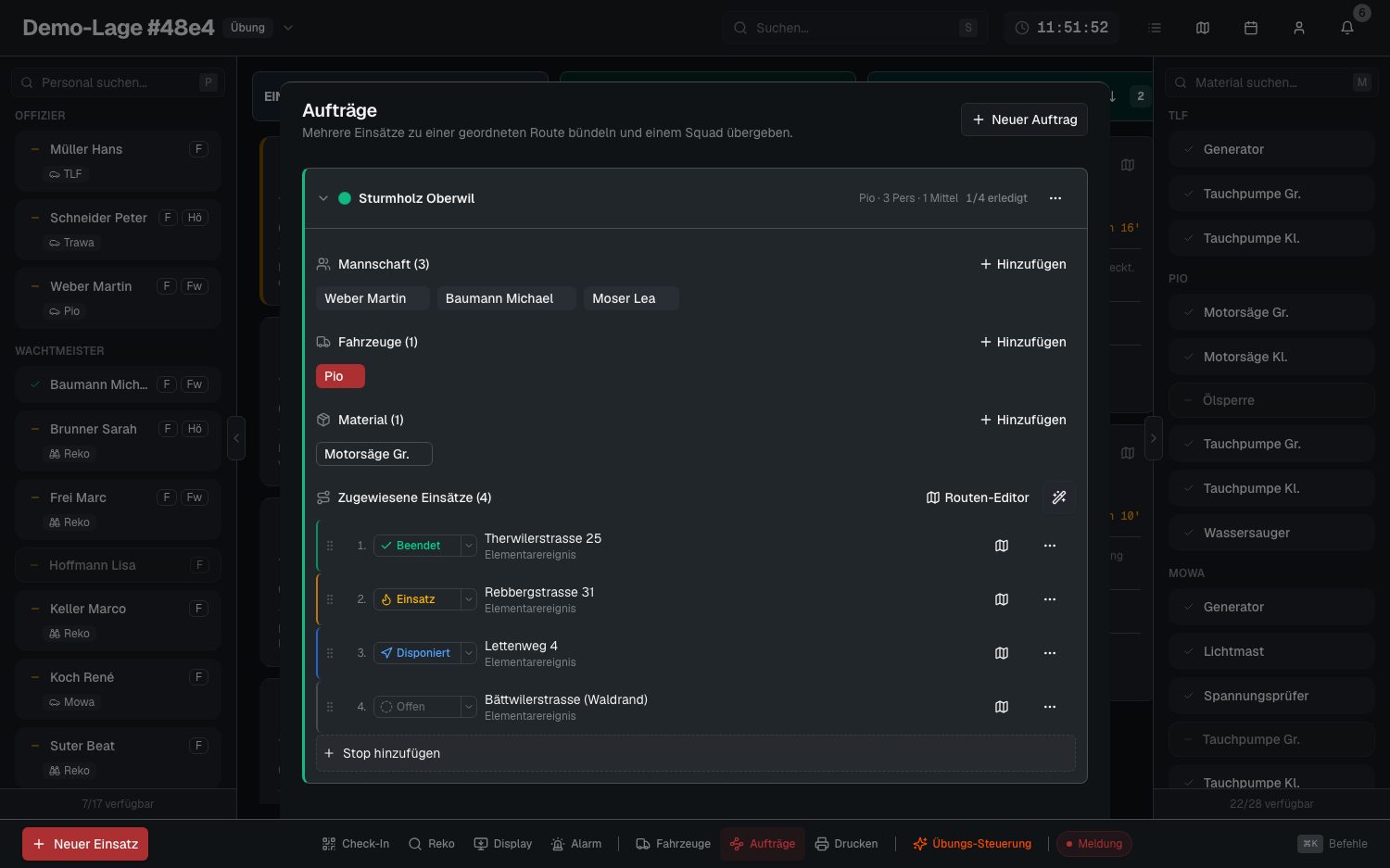Collapse the Sturmholz Oberwil order
The height and width of the screenshot is (868, 1390).
(x=323, y=198)
